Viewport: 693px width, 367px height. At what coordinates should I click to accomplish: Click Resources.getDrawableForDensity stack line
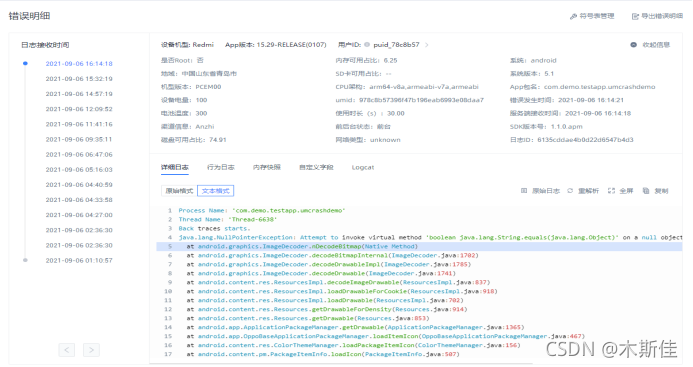(327, 310)
